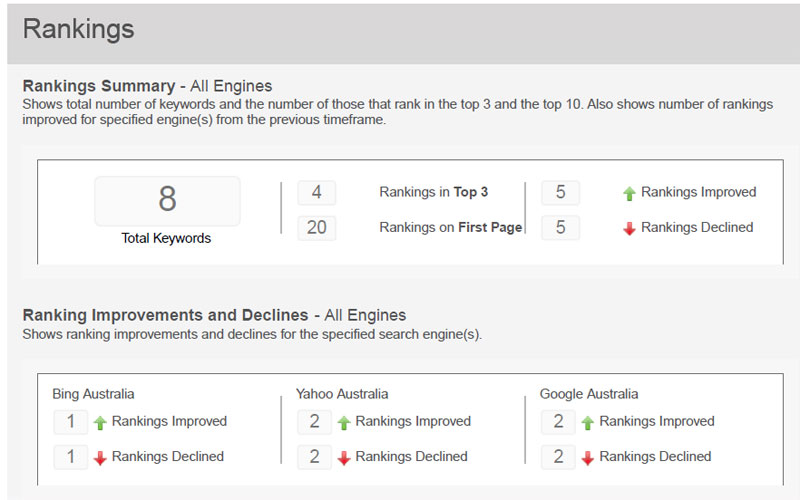Screen dimensions: 800x500
Task: Click the green arrow beside summary Rankings Improved
Action: pyautogui.click(x=629, y=193)
